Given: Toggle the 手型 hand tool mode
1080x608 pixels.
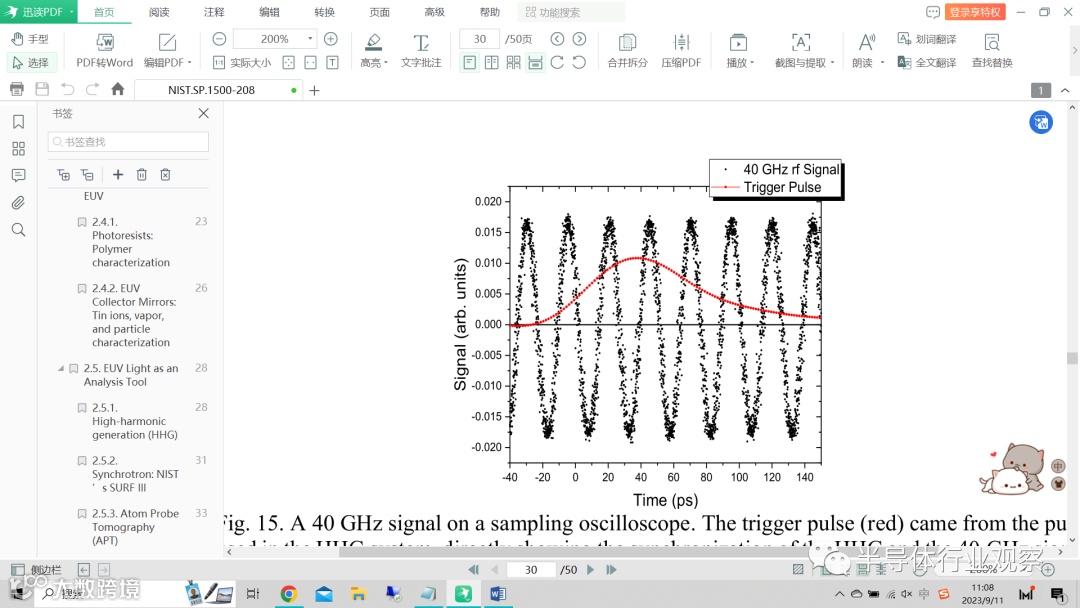Looking at the screenshot, I should pos(30,39).
